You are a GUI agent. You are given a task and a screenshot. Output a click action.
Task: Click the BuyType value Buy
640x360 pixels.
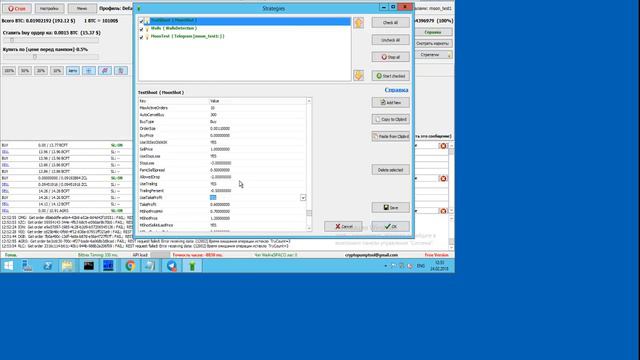[x=213, y=122]
